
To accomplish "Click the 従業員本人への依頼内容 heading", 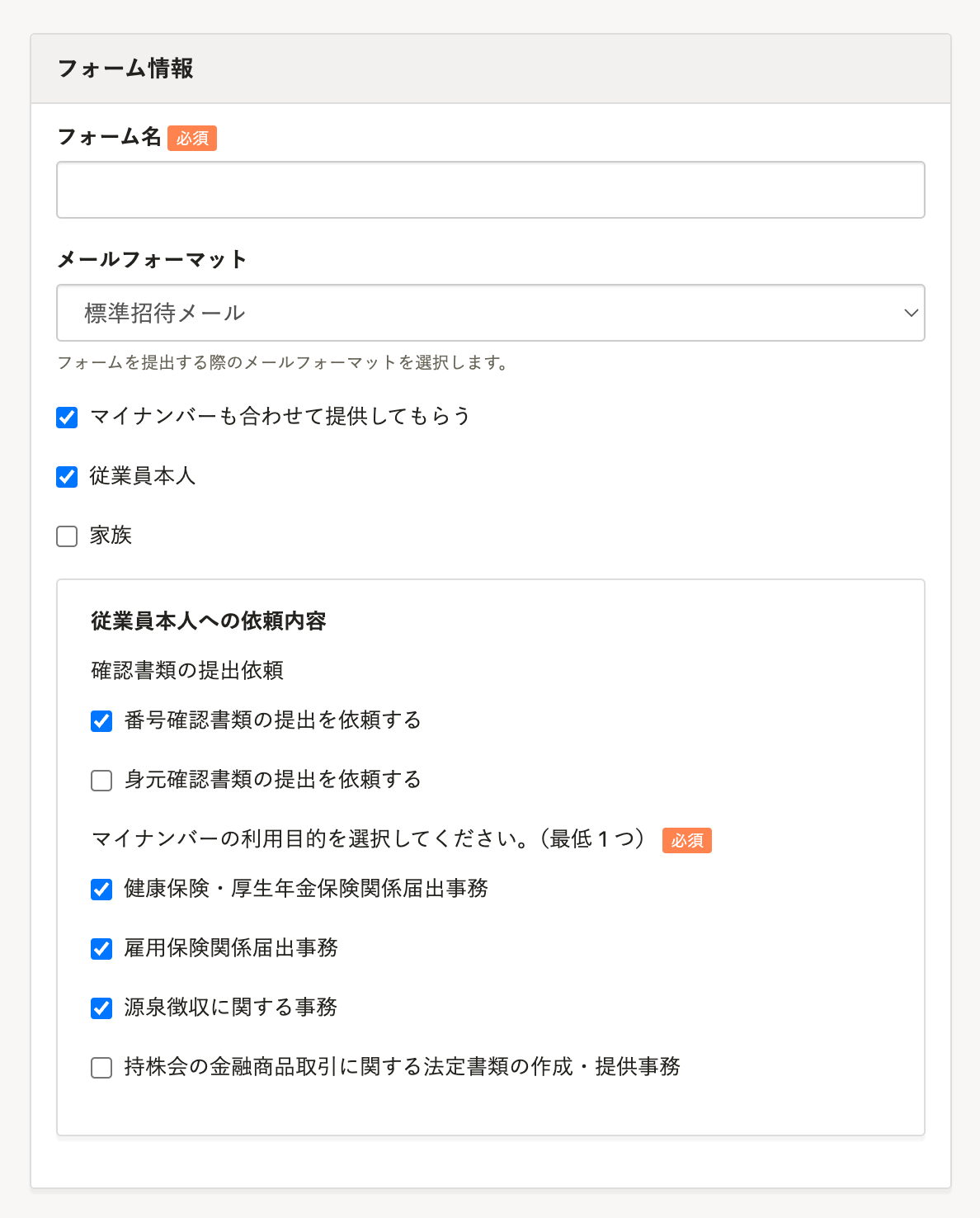I will coord(209,621).
